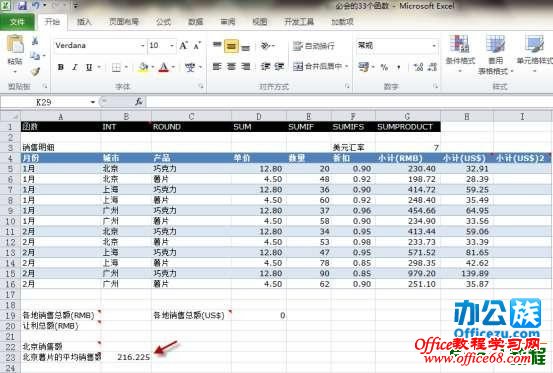553x373 pixels.
Task: Switch to the Insert ribbon tab
Action: click(84, 22)
